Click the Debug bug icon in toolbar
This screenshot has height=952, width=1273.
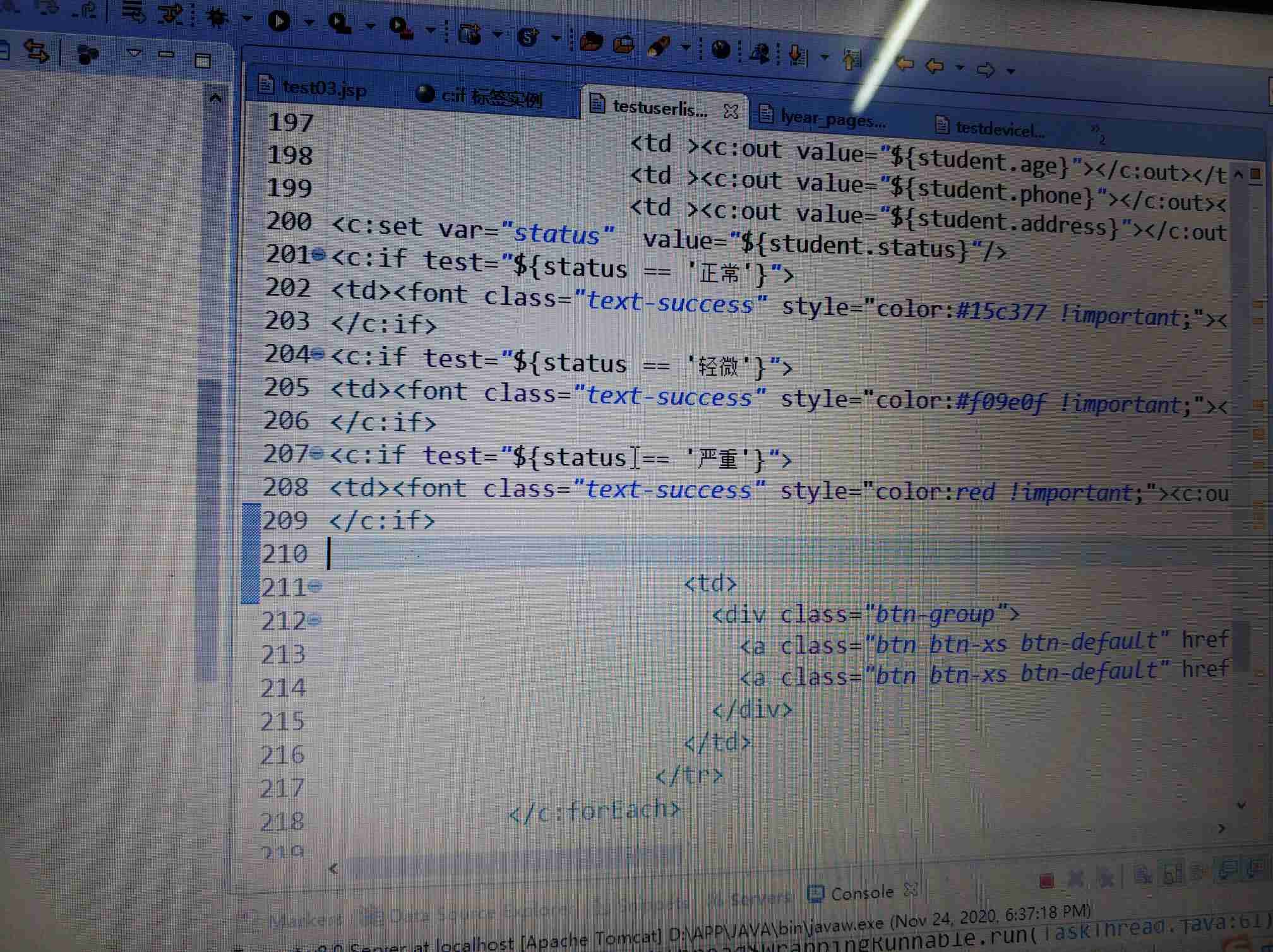[217, 18]
